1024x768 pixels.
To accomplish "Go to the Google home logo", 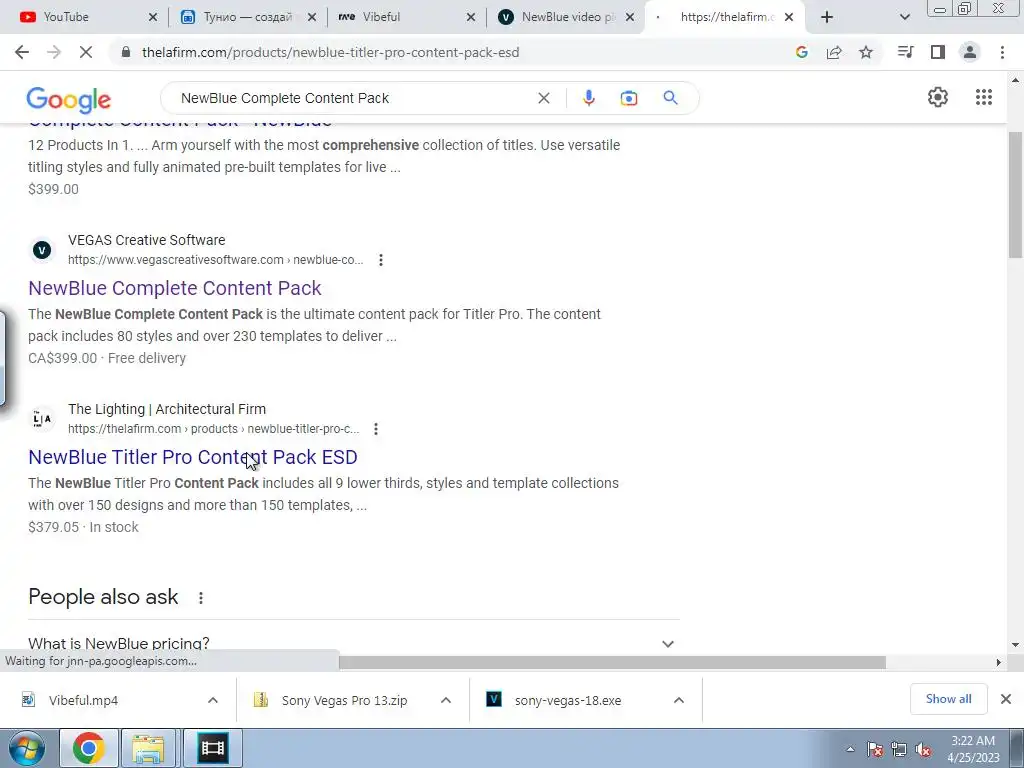I will (69, 99).
